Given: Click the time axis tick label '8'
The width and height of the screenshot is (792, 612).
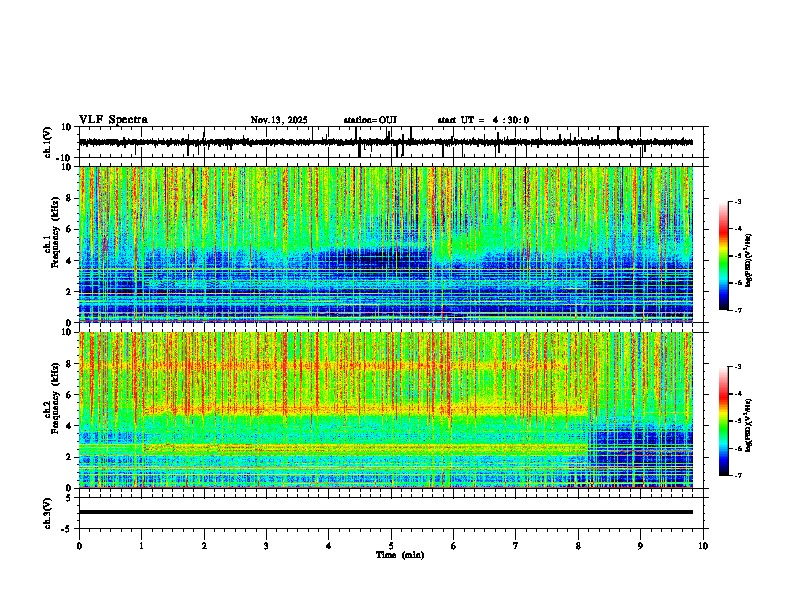Looking at the screenshot, I should [x=578, y=546].
